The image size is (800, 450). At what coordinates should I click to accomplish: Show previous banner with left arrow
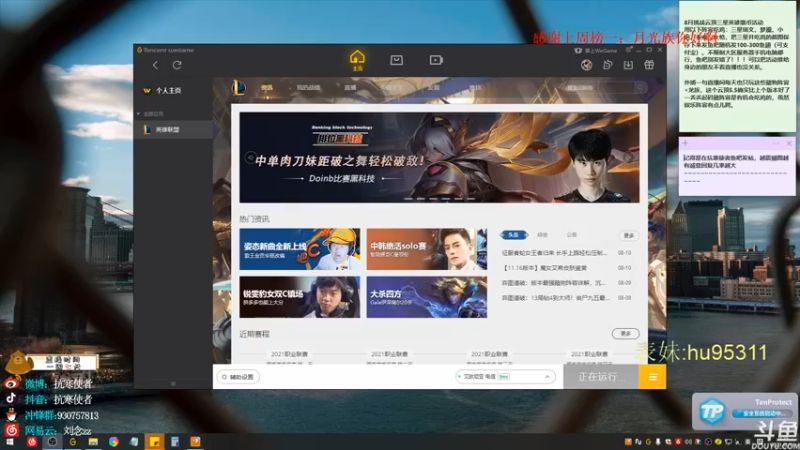[x=249, y=157]
